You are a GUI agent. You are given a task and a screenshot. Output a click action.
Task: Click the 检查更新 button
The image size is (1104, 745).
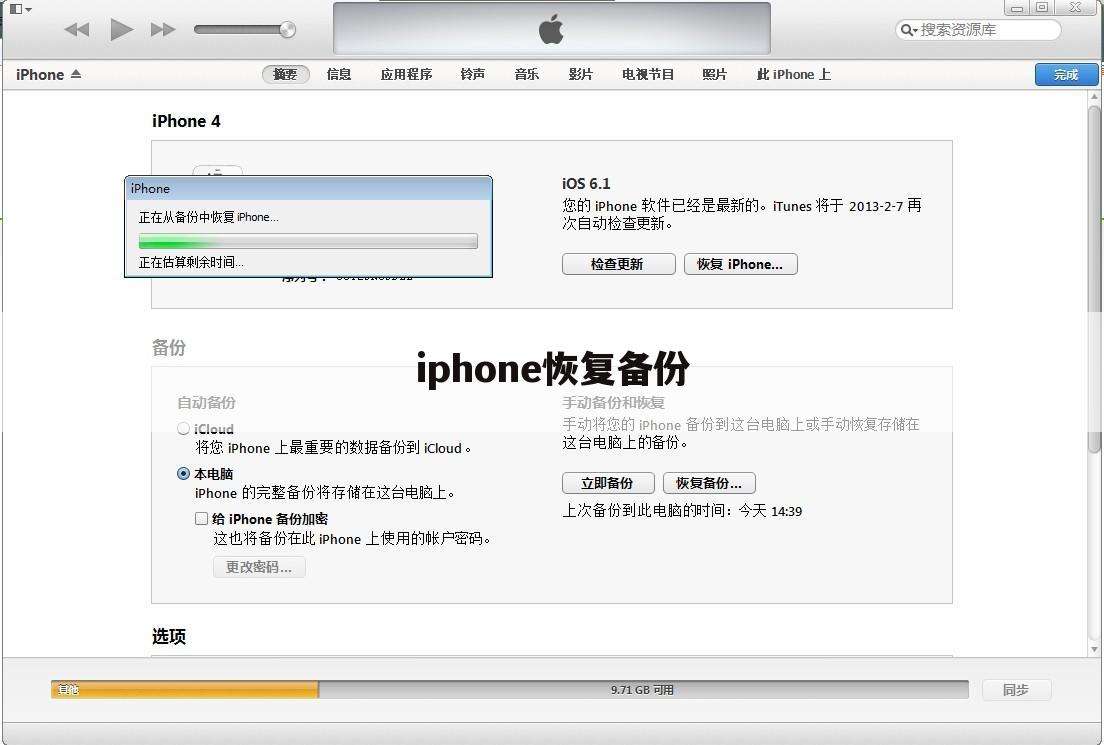click(618, 264)
